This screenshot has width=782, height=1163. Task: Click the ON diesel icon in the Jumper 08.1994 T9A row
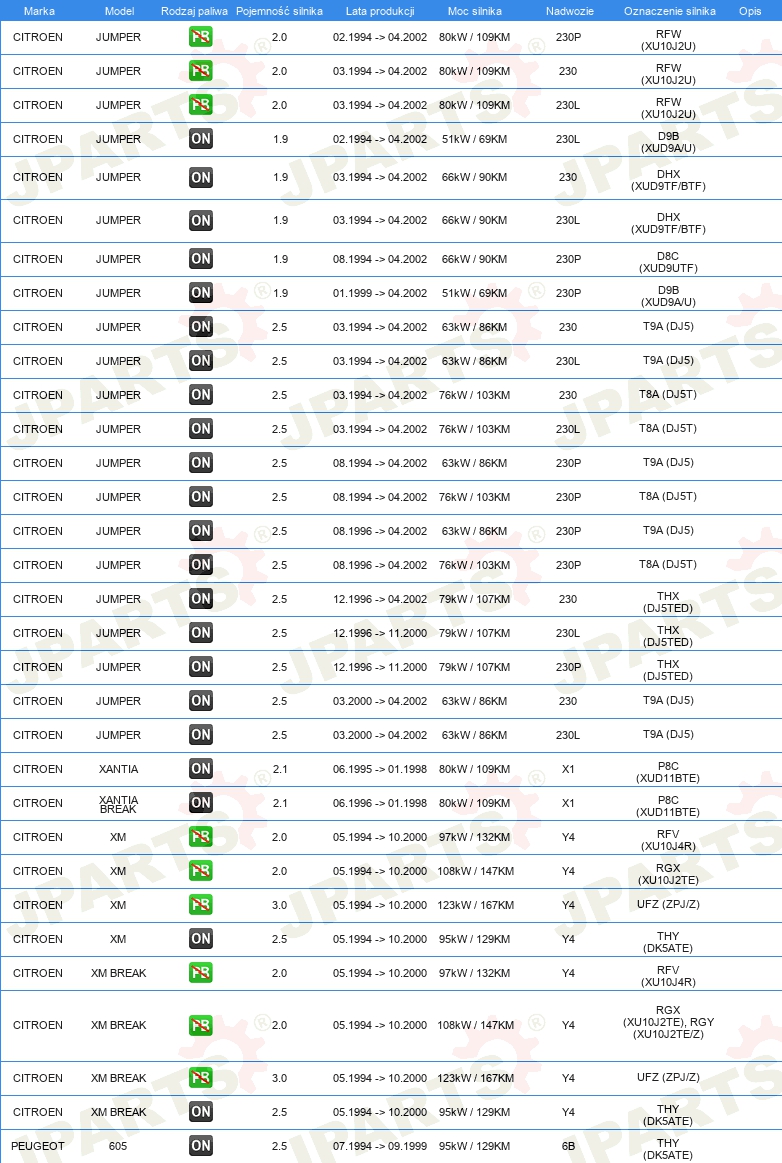pos(200,463)
